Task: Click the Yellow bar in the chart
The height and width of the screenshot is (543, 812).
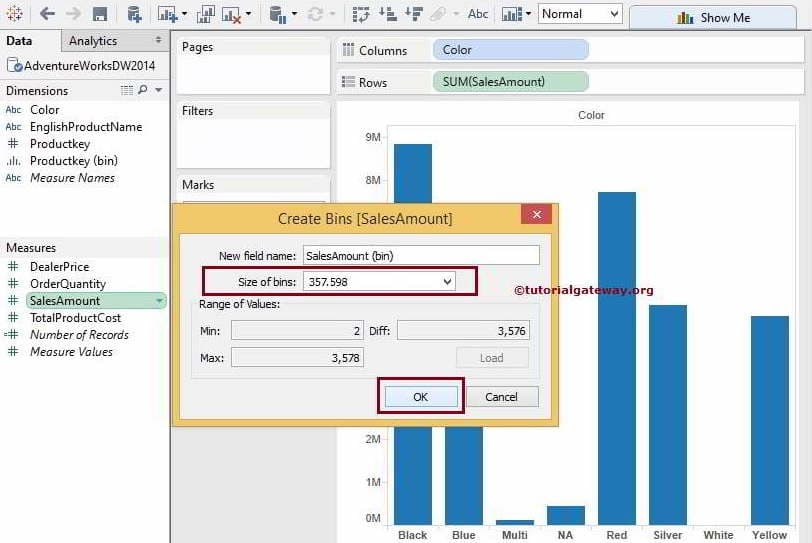Action: click(x=770, y=420)
